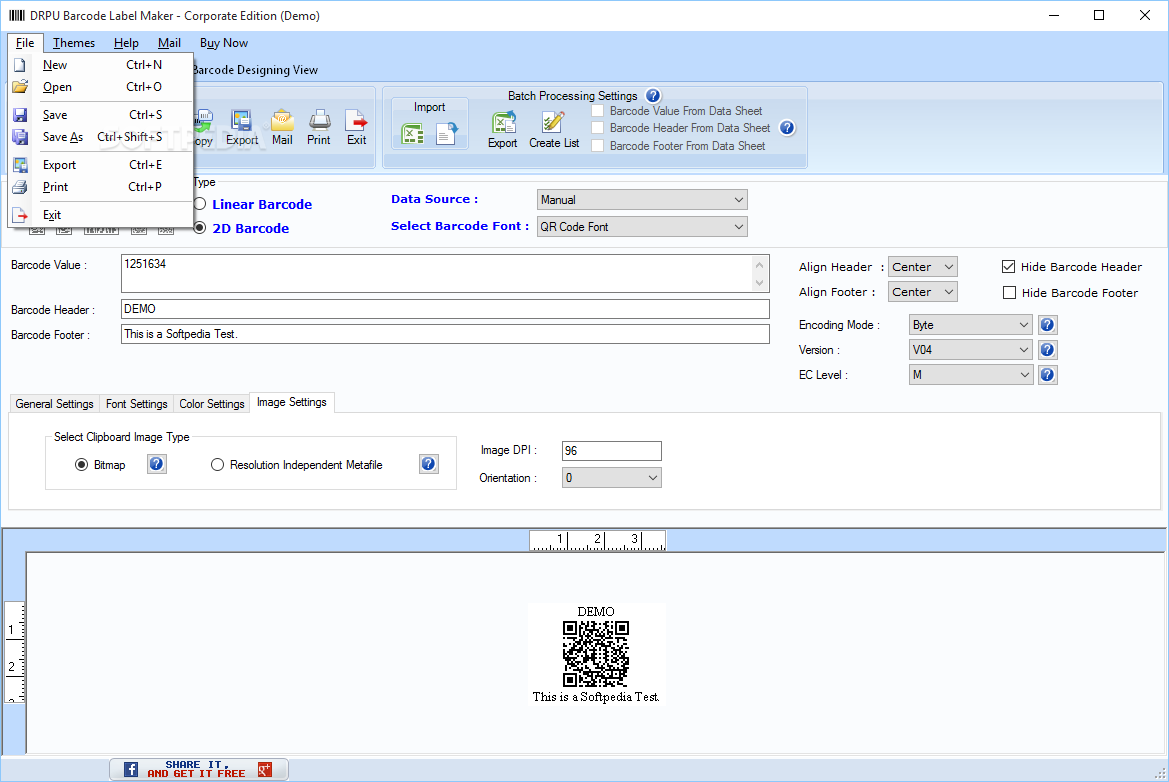Click the Exit toolbar icon
1169x782 pixels.
tap(356, 120)
